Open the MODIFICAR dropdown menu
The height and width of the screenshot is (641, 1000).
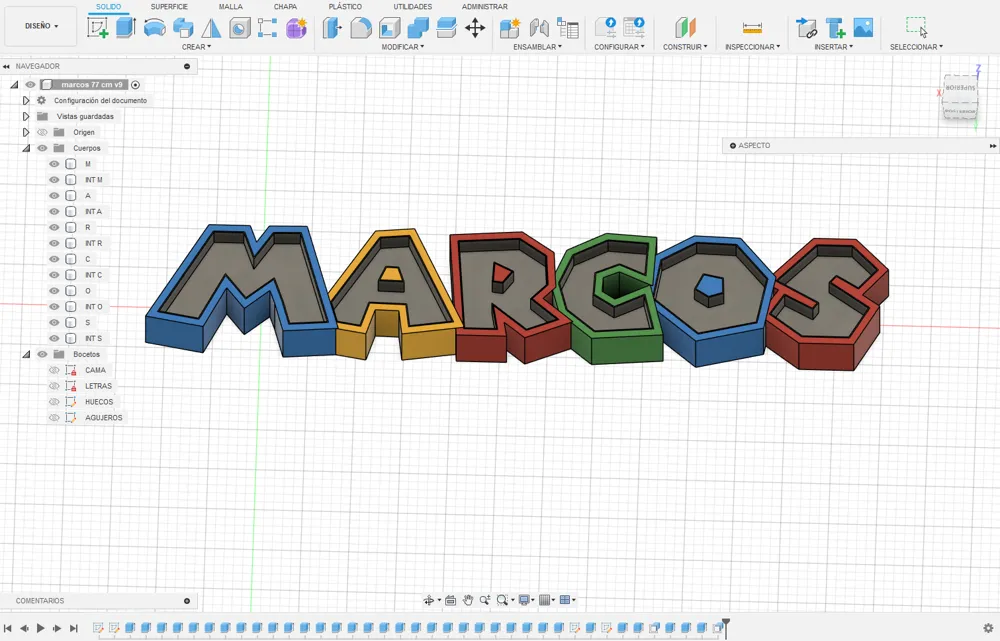[402, 47]
